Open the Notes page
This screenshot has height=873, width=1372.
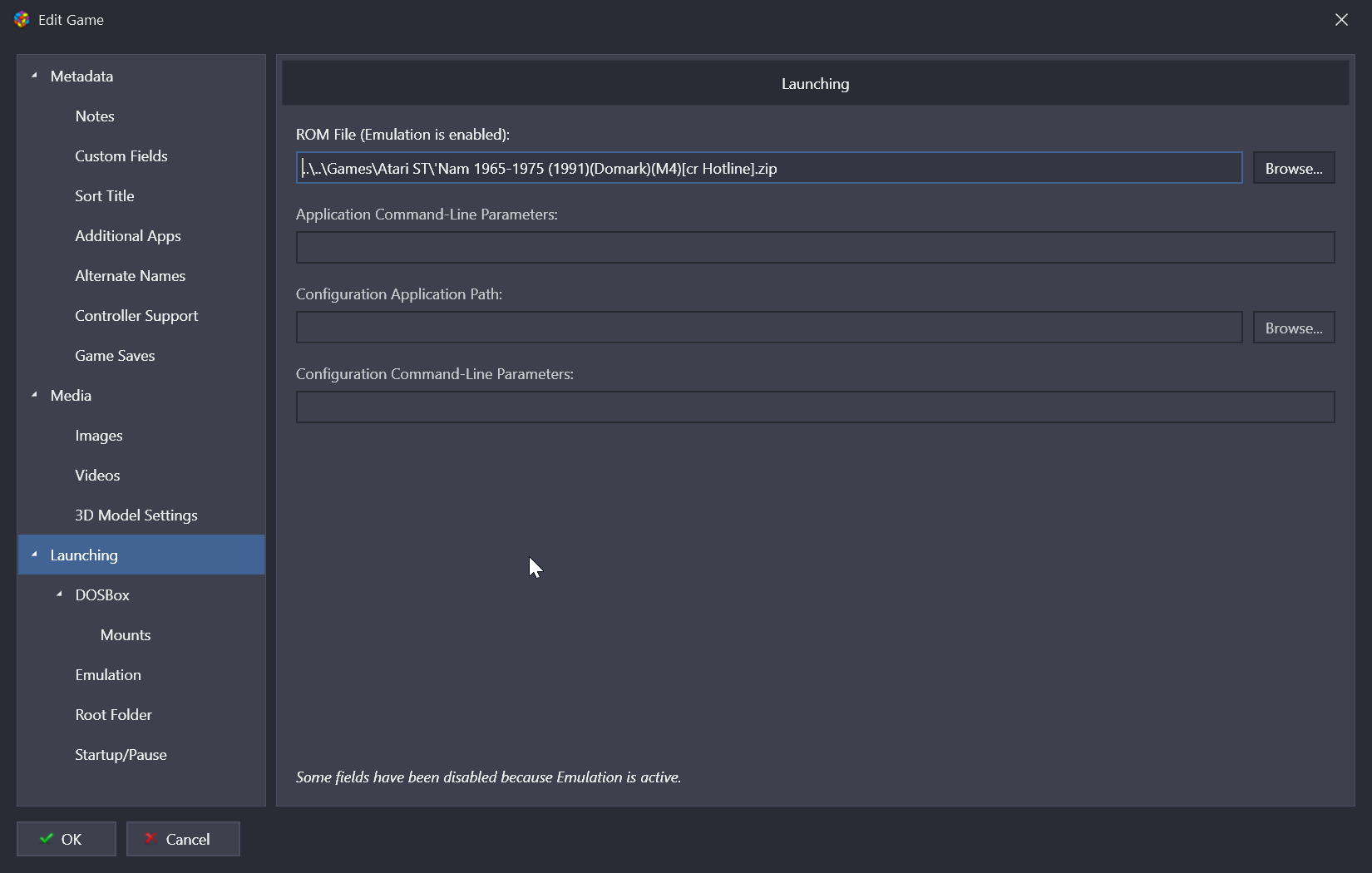pyautogui.click(x=95, y=116)
